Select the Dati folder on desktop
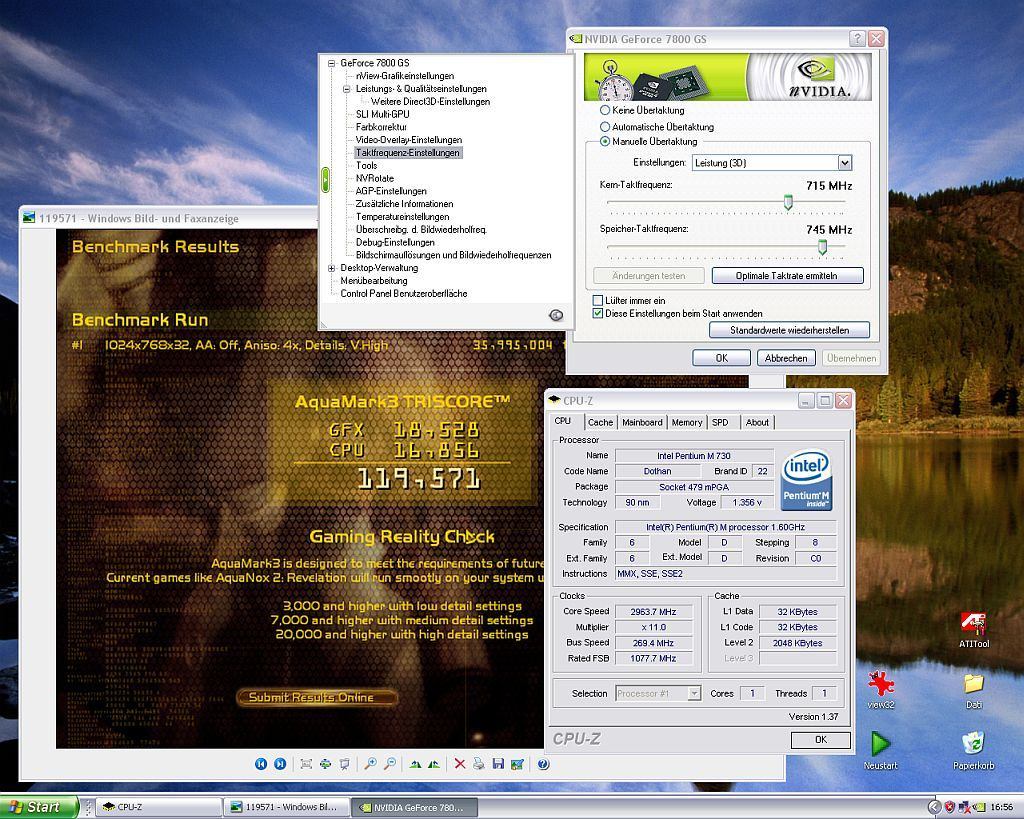Screen dimensions: 1024x819 click(973, 691)
